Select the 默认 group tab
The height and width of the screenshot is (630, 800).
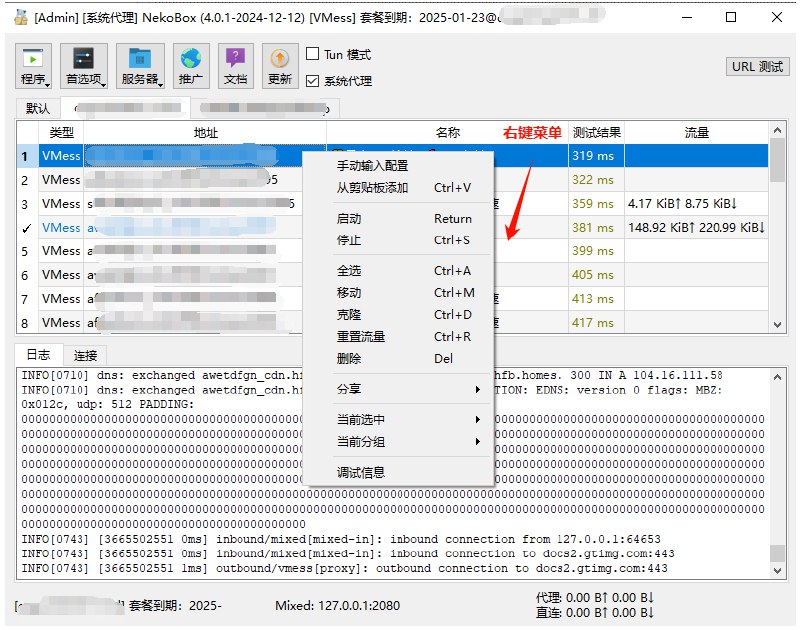38,108
